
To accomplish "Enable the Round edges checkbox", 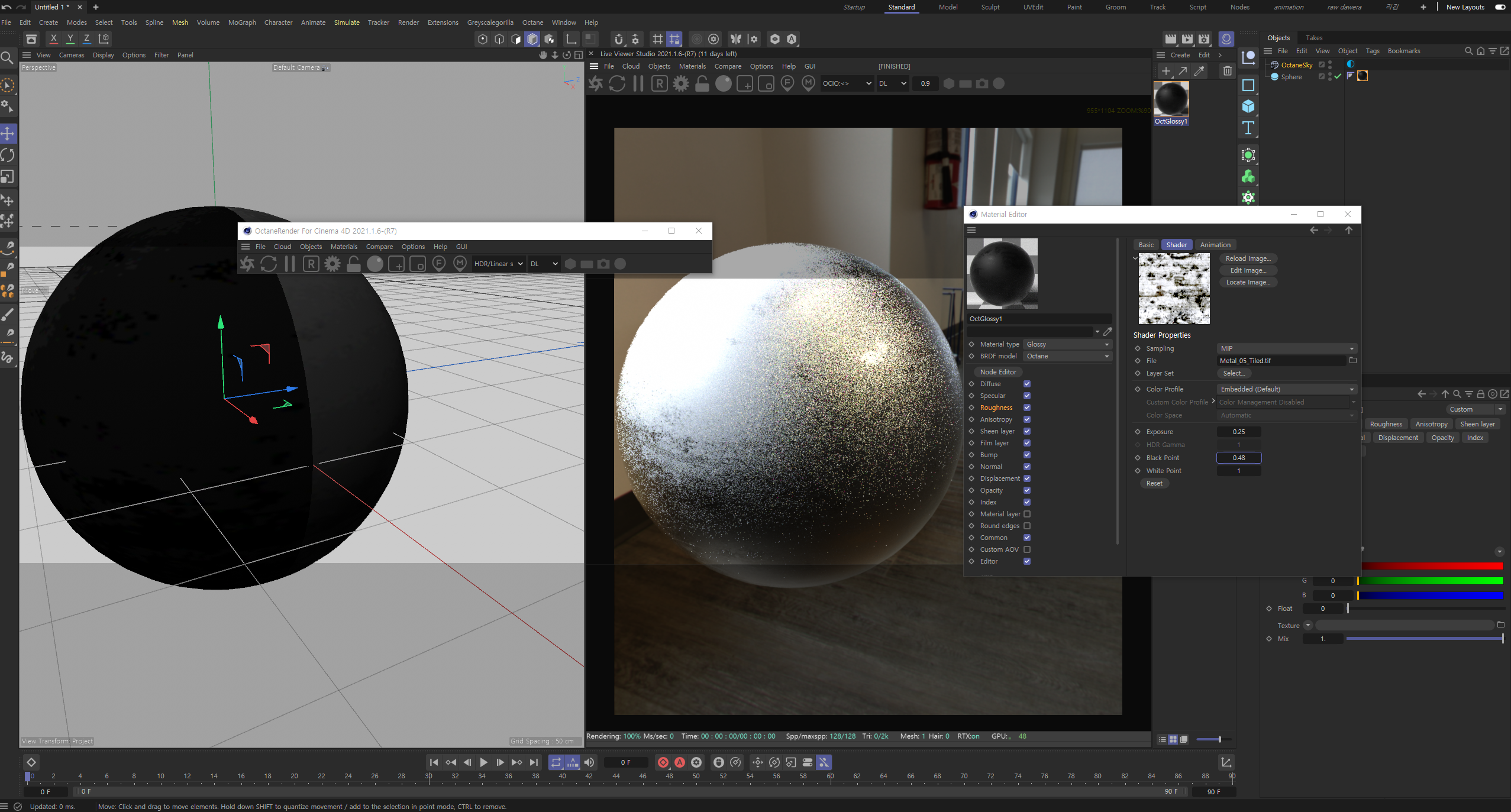I will pyautogui.click(x=1027, y=526).
